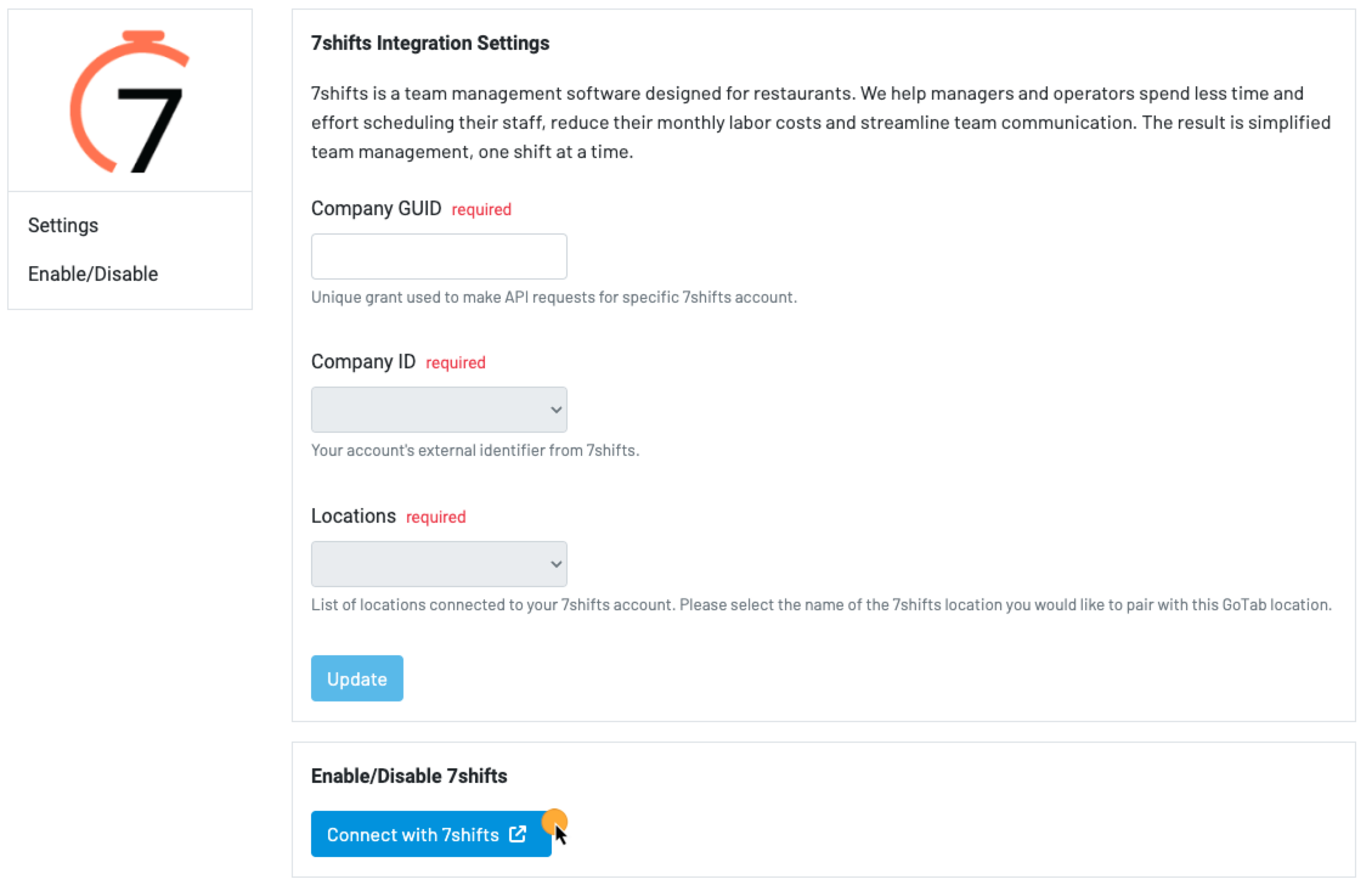Open the Settings sidebar item
Viewport: 1372px width, 885px height.
coord(63,226)
